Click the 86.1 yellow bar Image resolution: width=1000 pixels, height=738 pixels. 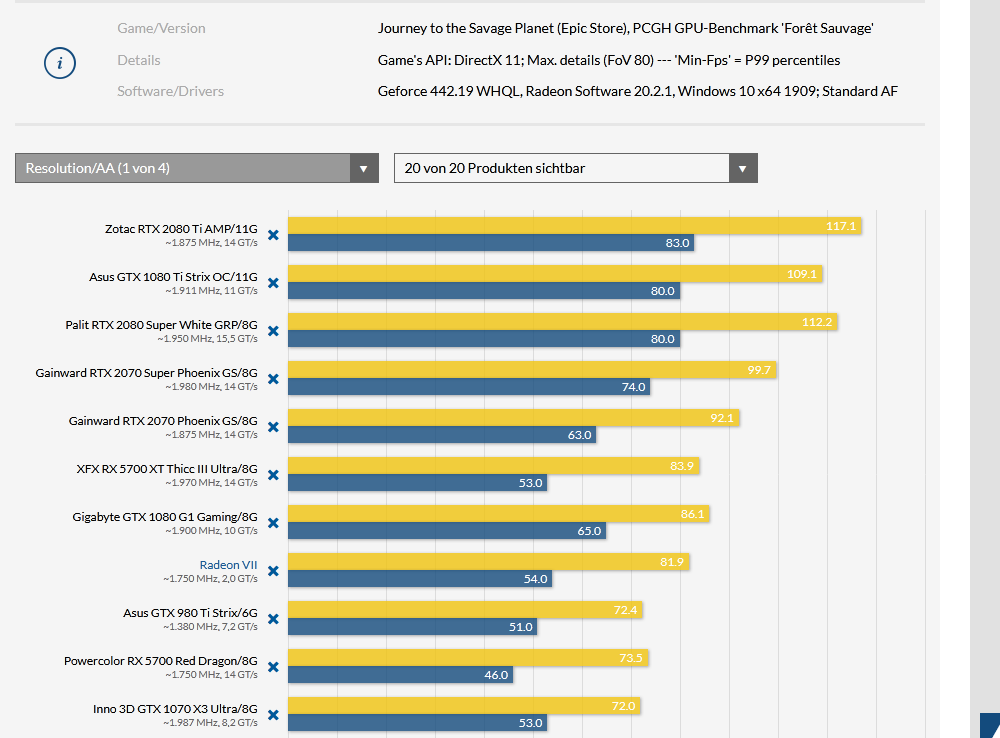click(x=499, y=513)
